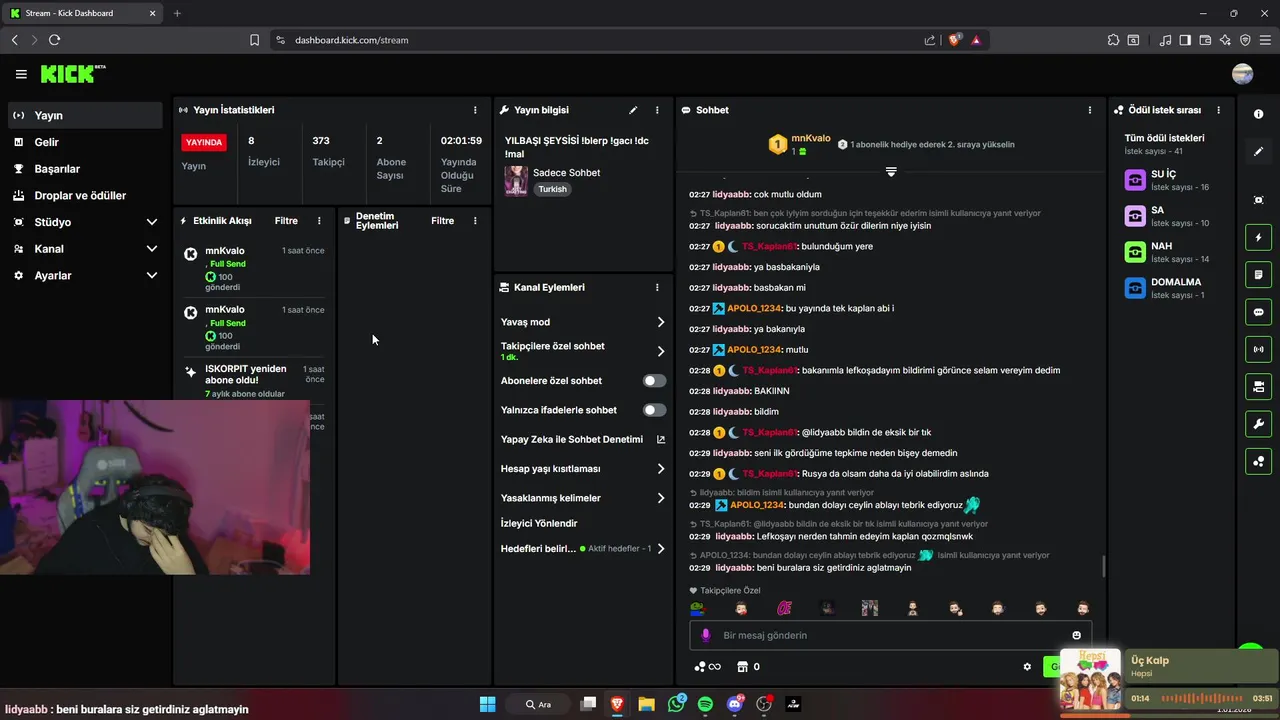Toggle Abonelere özel sohbet switch
Viewport: 1280px width, 720px height.
[x=654, y=381]
